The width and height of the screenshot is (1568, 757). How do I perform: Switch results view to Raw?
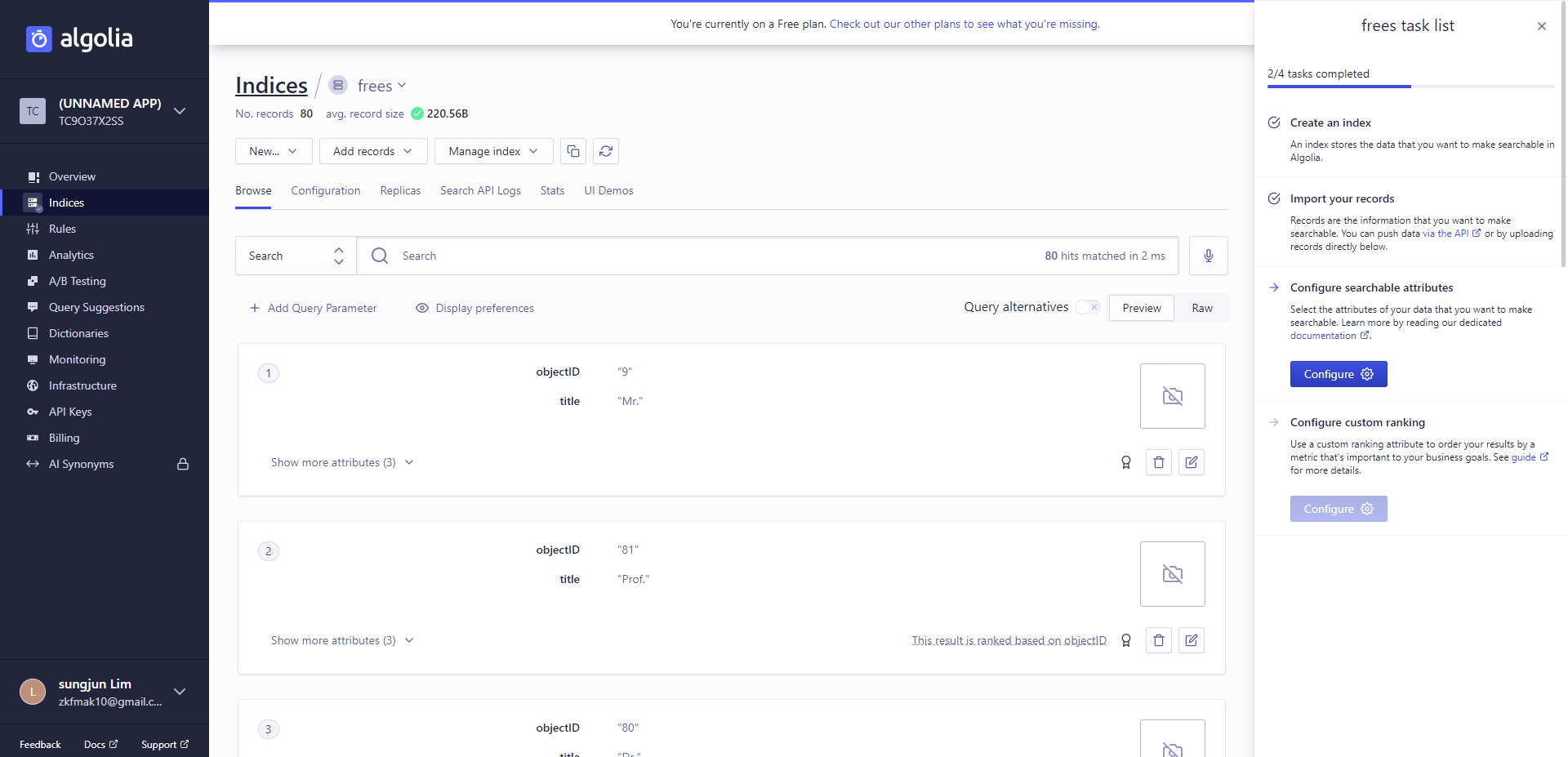[1202, 308]
